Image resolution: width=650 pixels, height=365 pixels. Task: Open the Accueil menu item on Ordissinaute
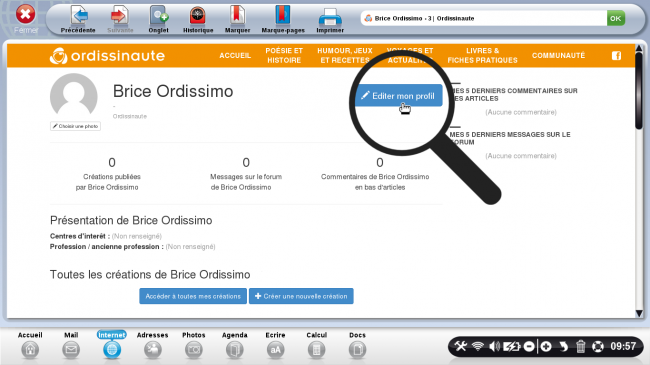[x=235, y=56]
